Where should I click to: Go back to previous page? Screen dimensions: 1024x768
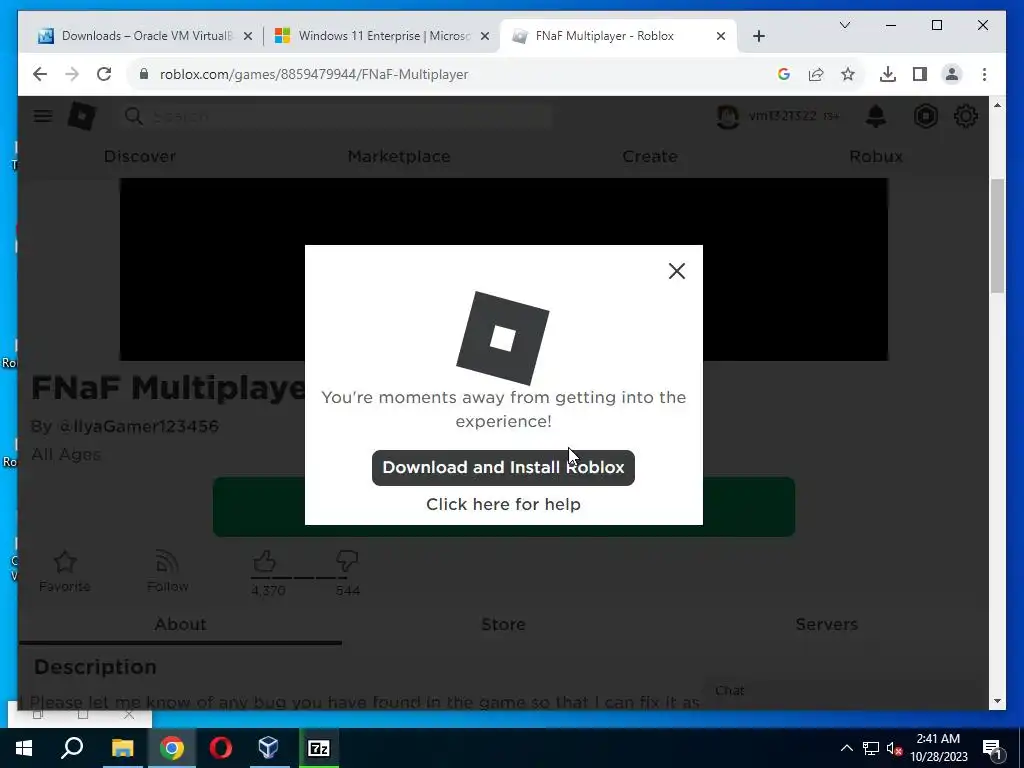[40, 74]
